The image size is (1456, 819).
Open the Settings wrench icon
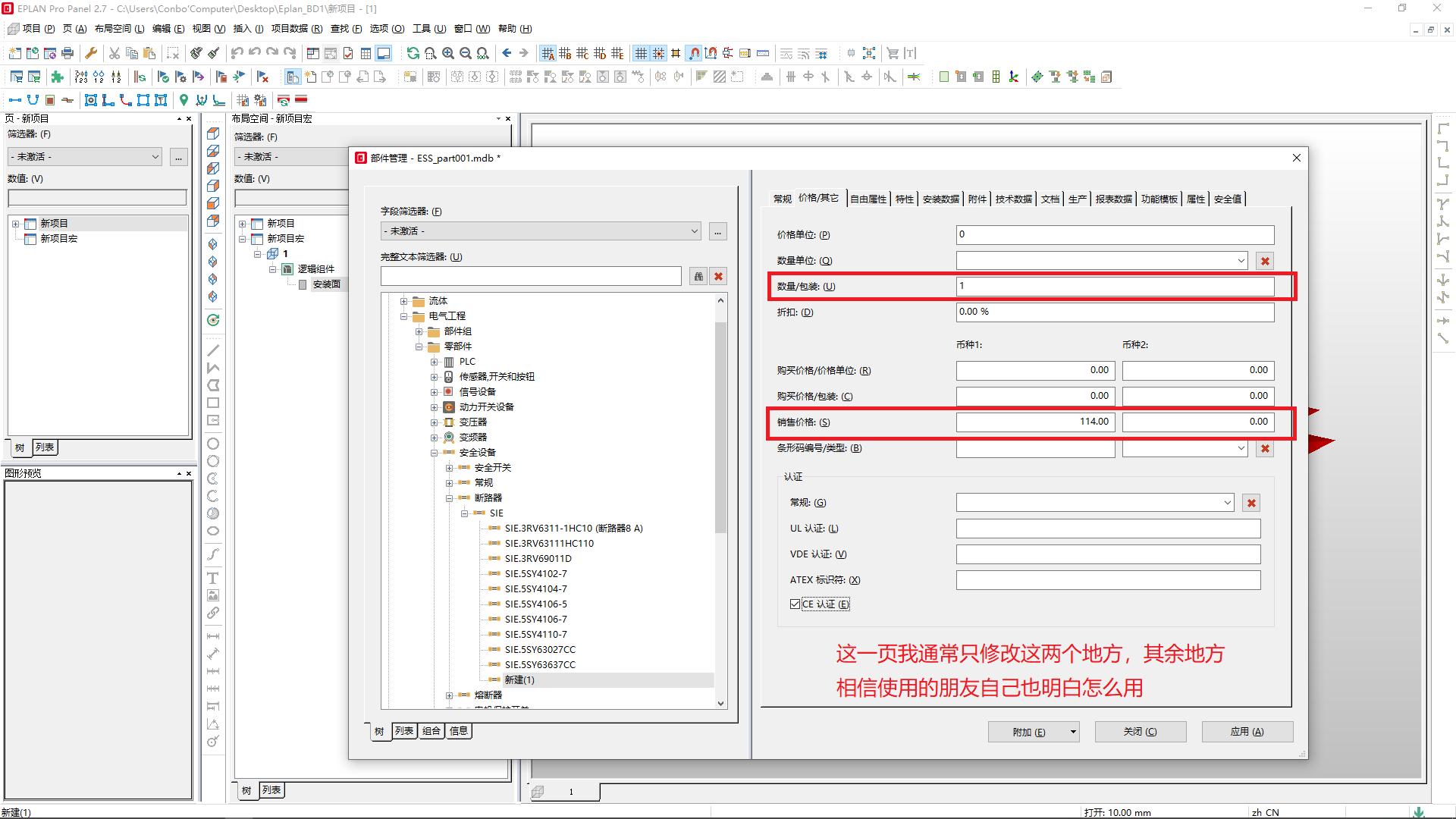point(92,53)
